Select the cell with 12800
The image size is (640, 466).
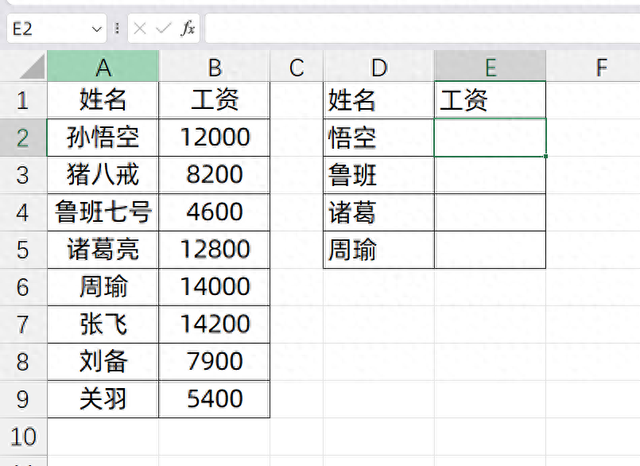(214, 250)
